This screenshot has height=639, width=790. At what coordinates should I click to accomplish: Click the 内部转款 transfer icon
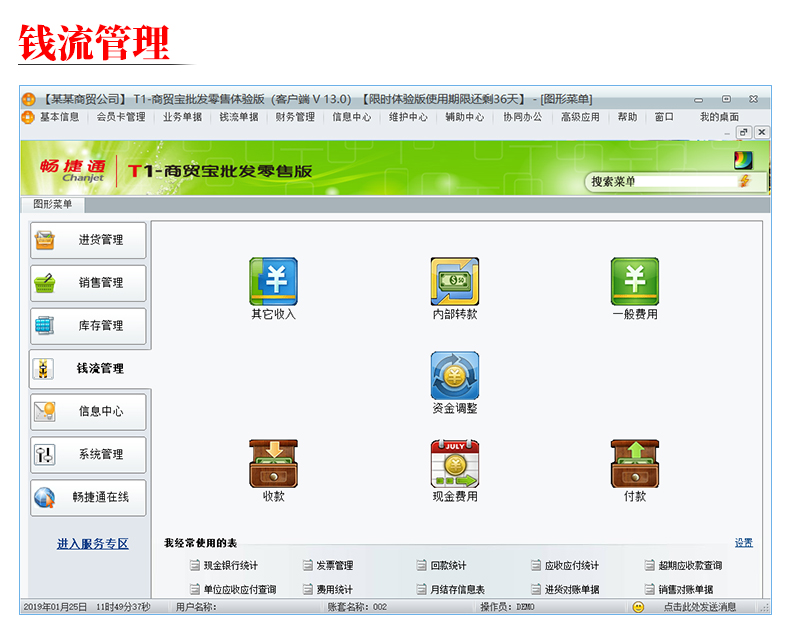tap(454, 282)
